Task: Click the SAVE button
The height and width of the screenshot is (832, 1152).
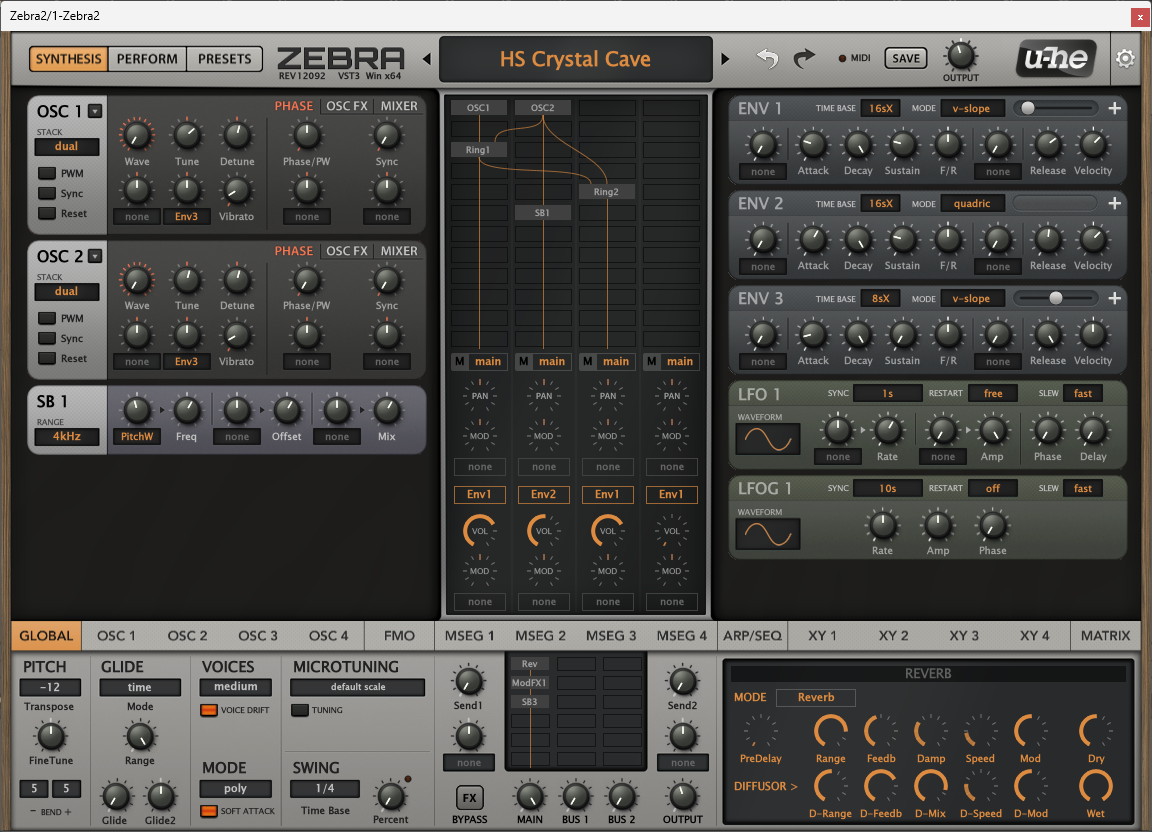Action: click(x=905, y=59)
